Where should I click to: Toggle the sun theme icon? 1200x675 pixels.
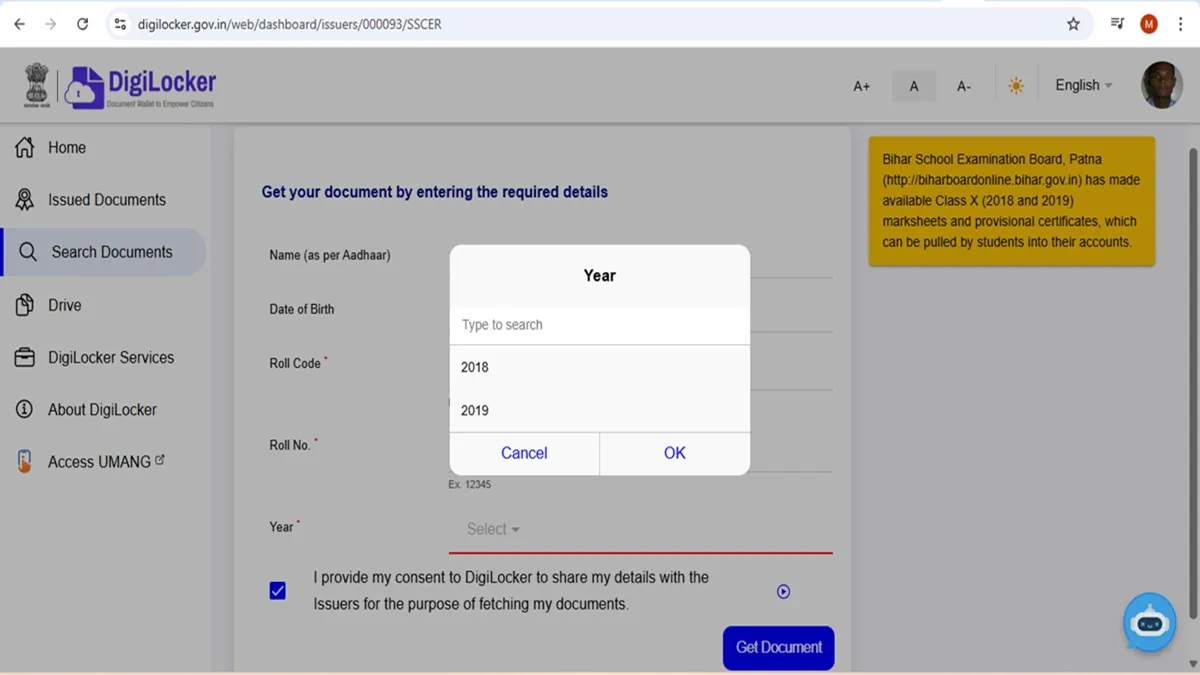point(1016,86)
